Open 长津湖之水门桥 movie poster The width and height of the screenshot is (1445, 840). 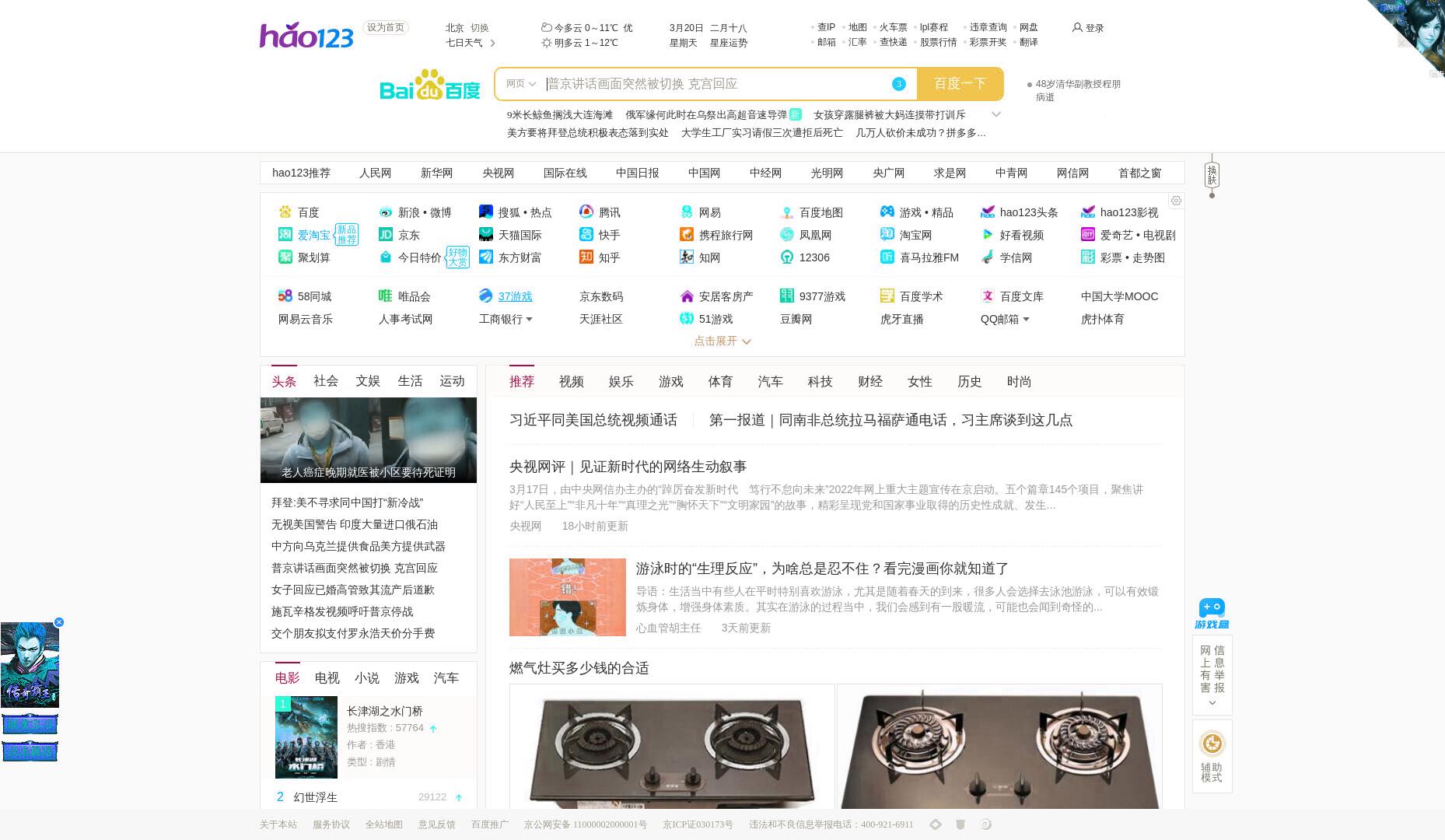[x=306, y=737]
